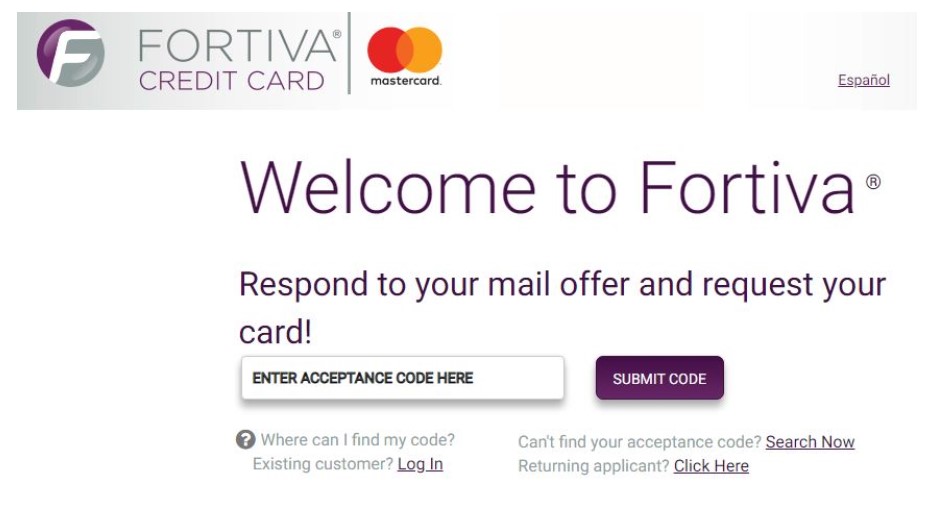
Task: Click the vertical divider between header logos
Action: (349, 53)
